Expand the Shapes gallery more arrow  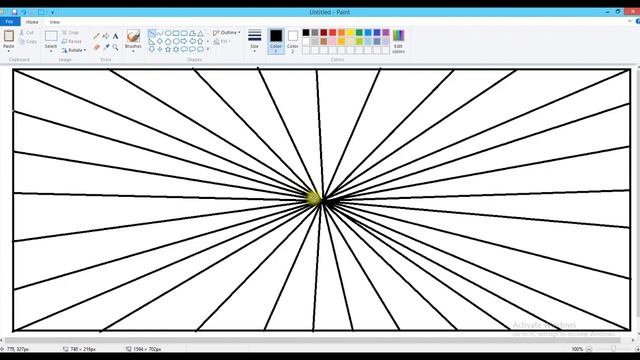(208, 49)
